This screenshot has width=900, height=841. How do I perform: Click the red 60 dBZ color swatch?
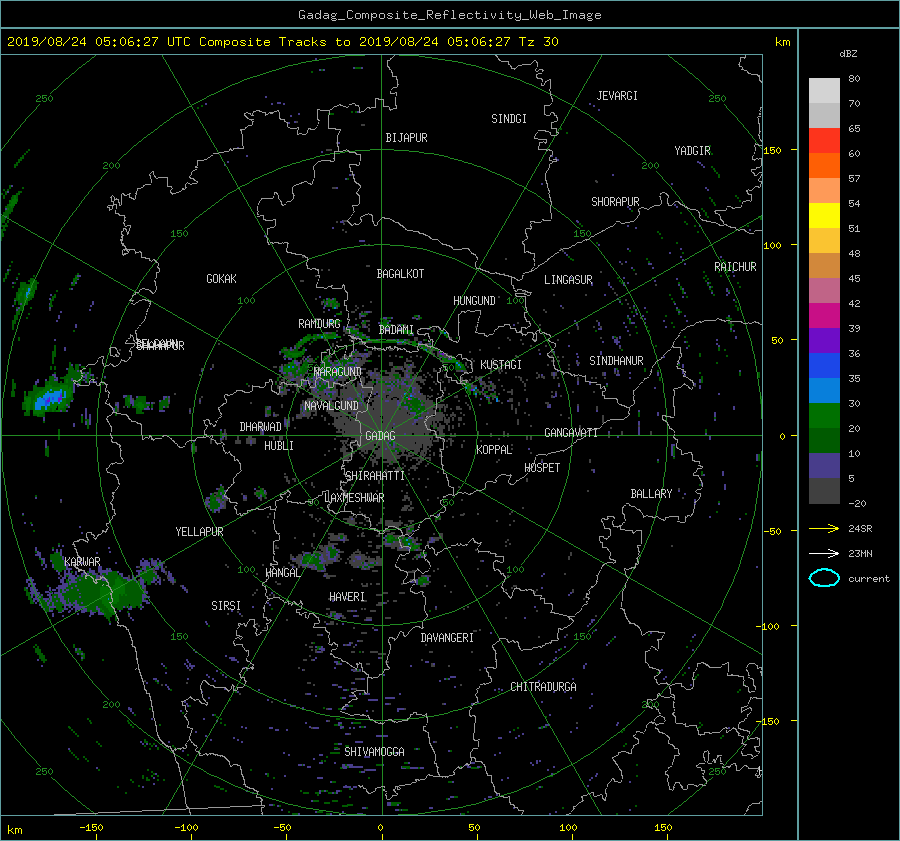pos(824,140)
